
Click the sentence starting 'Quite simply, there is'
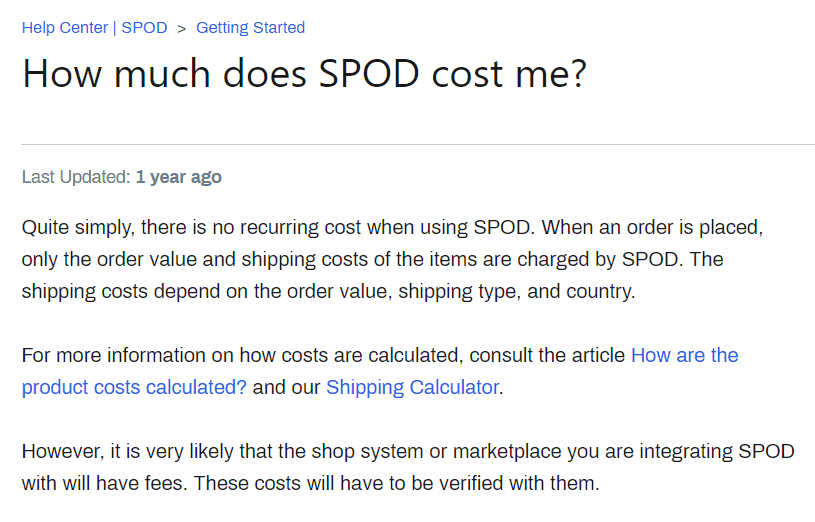278,227
